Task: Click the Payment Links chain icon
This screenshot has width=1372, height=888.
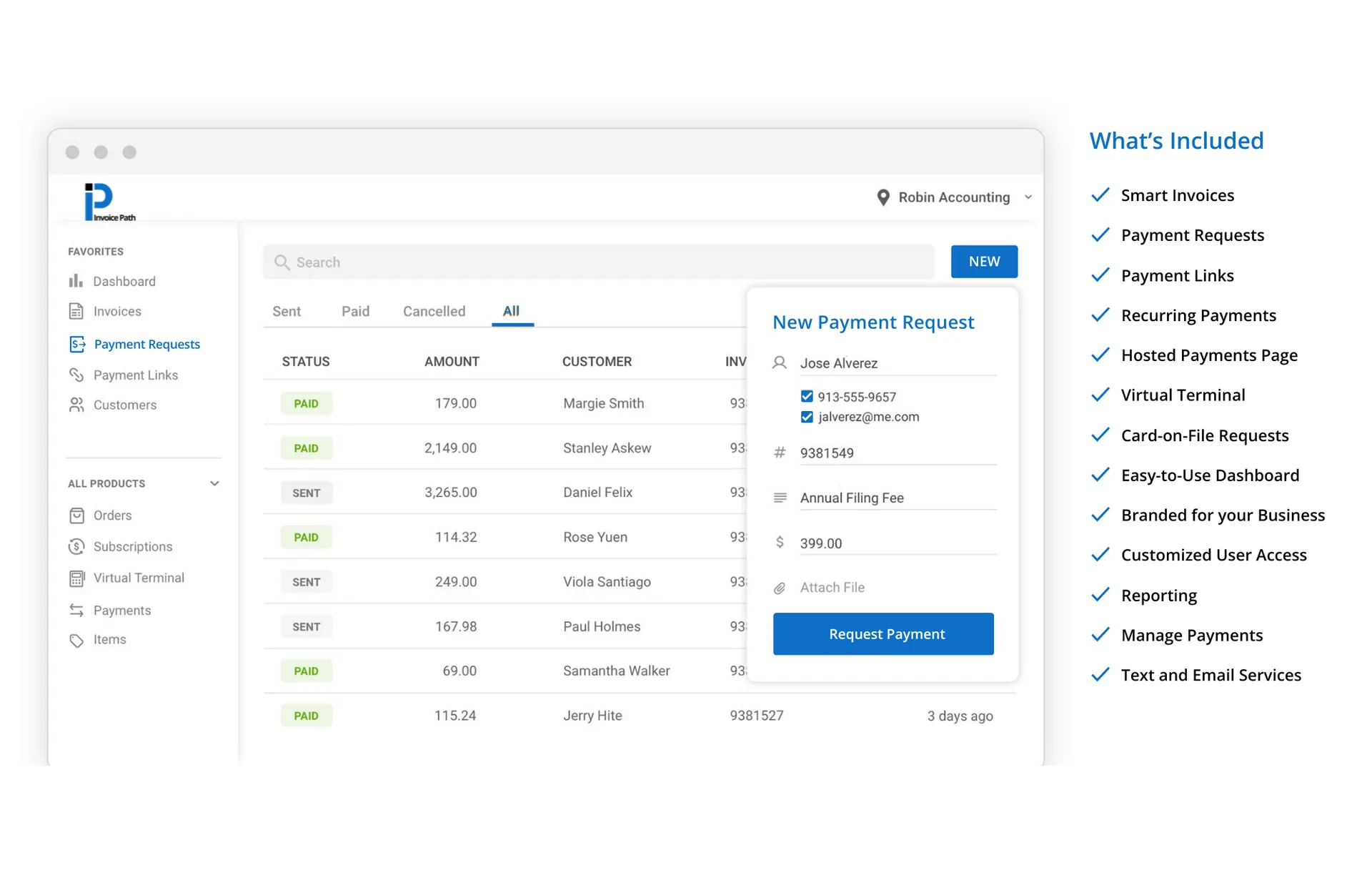Action: 76,375
